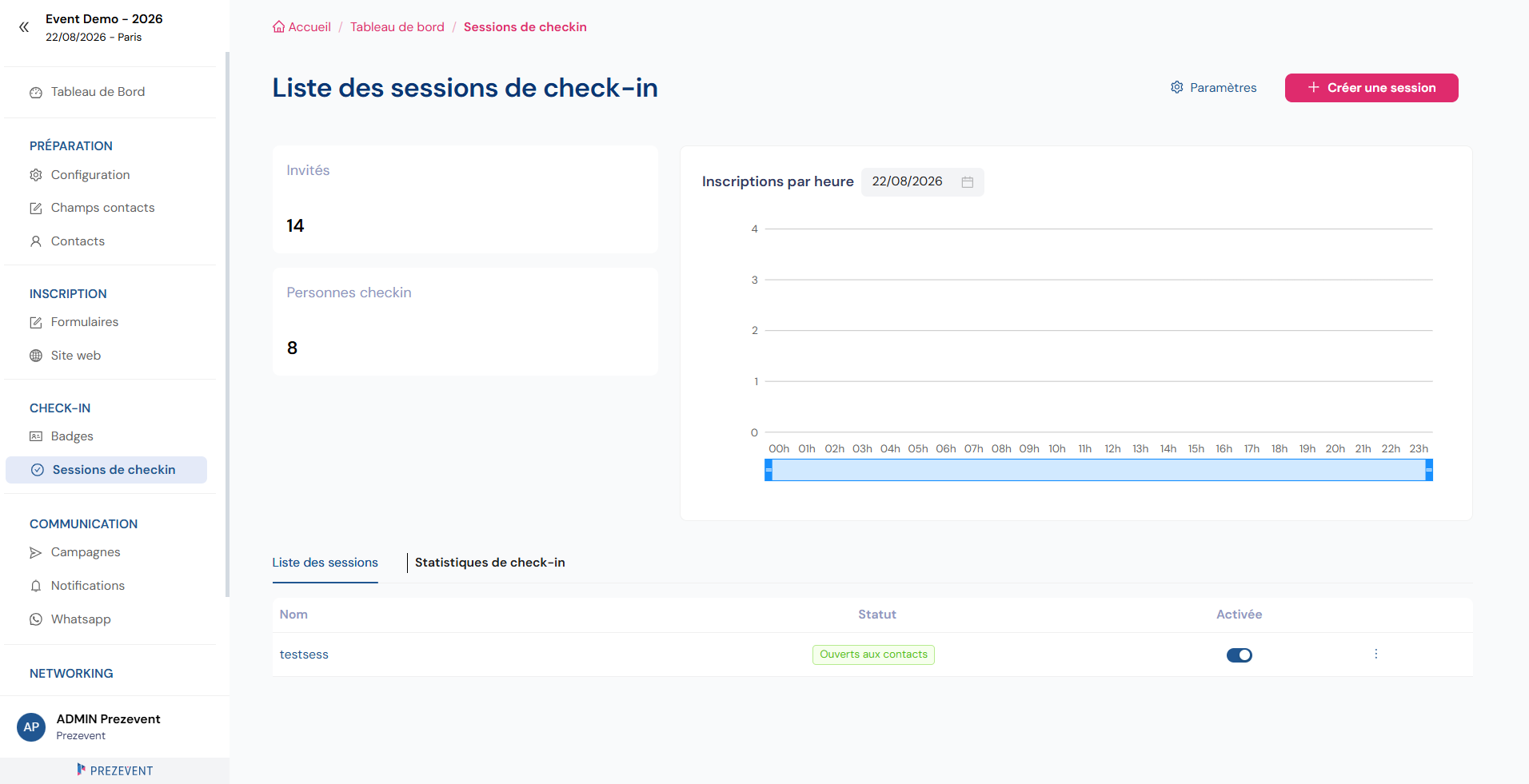Open the testsess session link
Viewport: 1529px width, 784px height.
click(x=304, y=655)
